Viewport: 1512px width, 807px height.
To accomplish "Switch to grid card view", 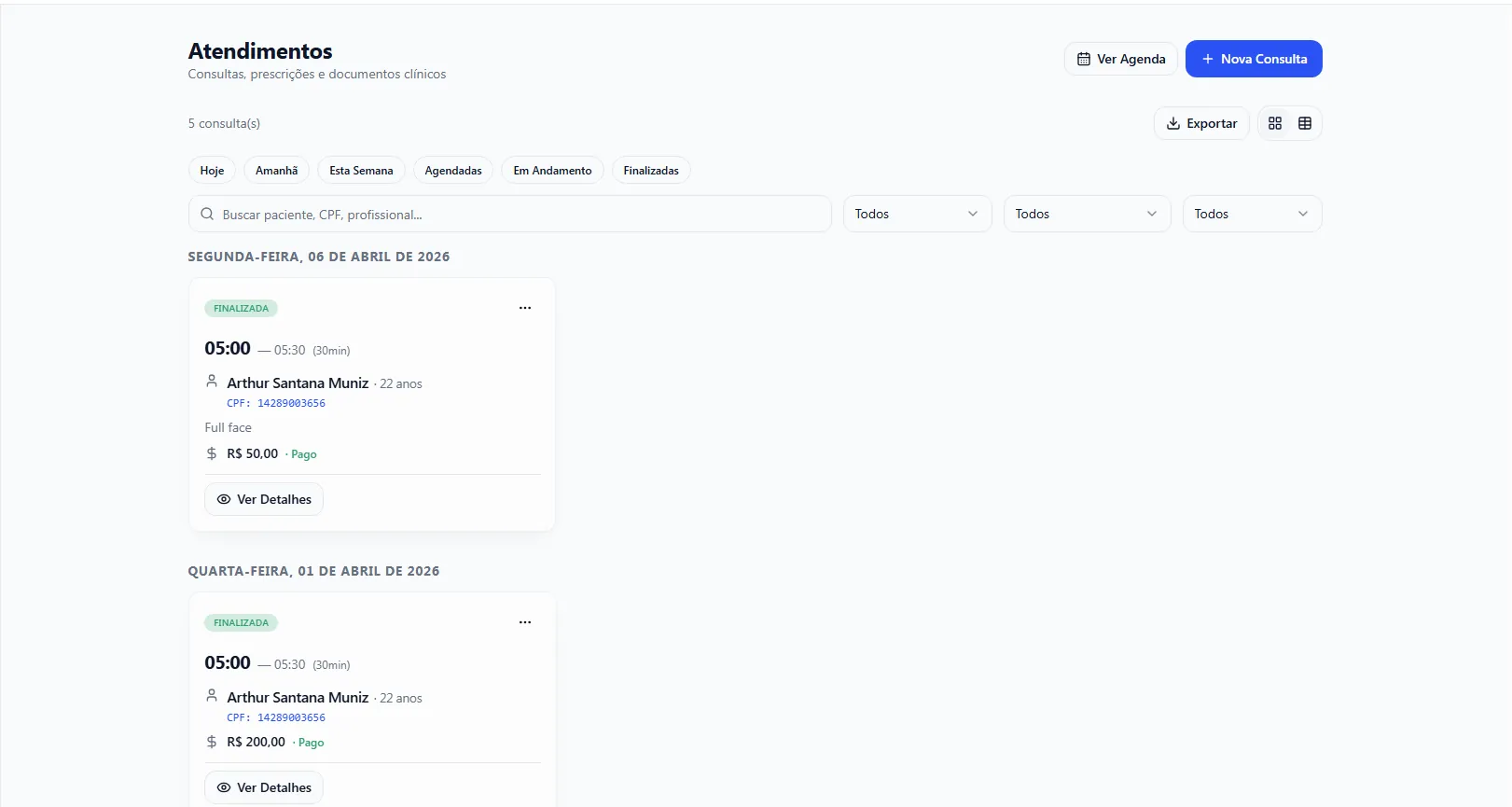I will tap(1275, 123).
